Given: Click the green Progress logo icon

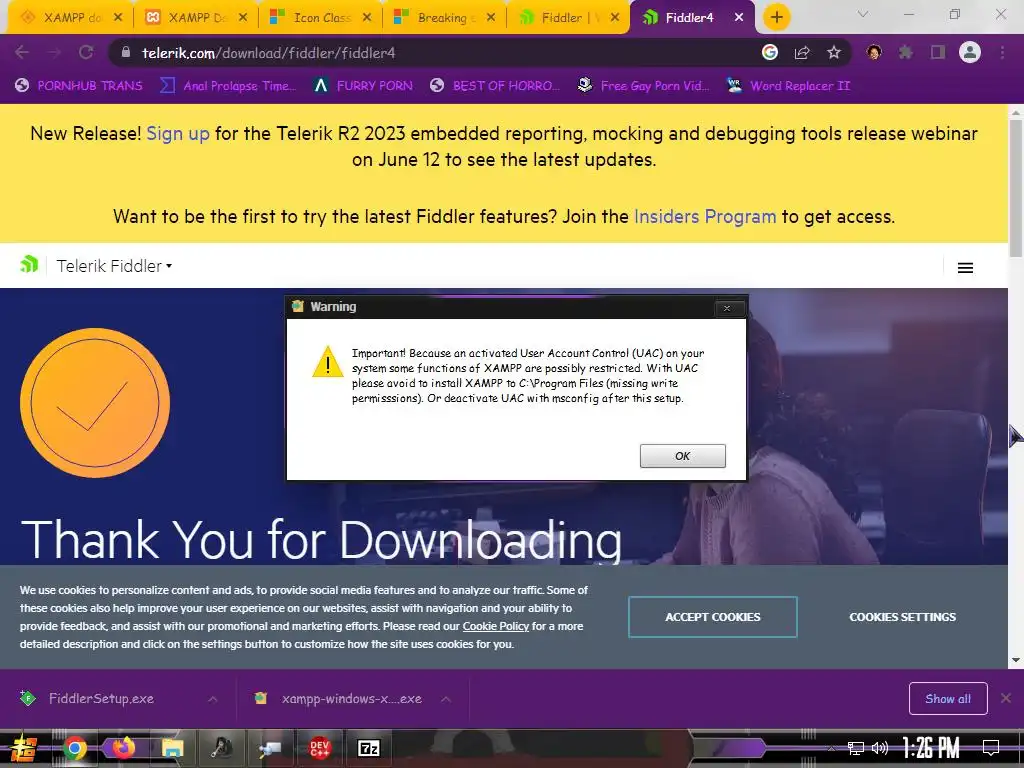Looking at the screenshot, I should [29, 264].
